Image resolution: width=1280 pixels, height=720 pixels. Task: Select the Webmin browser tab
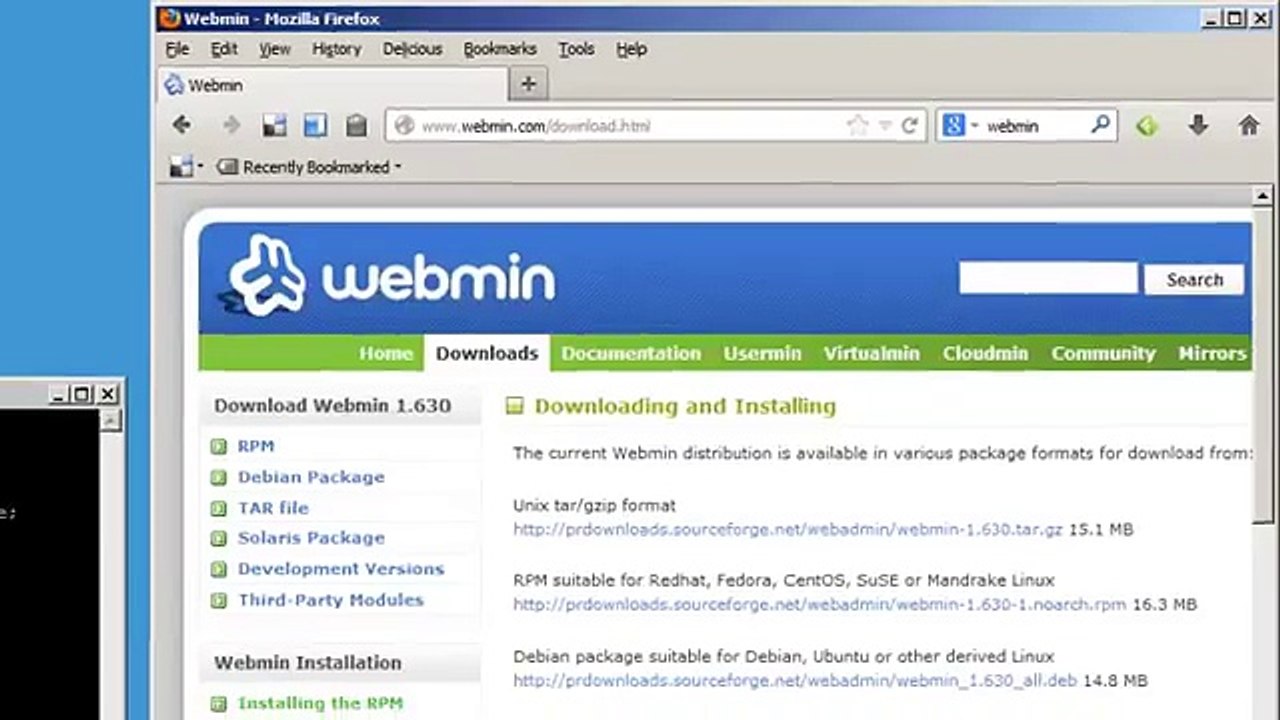pos(334,85)
